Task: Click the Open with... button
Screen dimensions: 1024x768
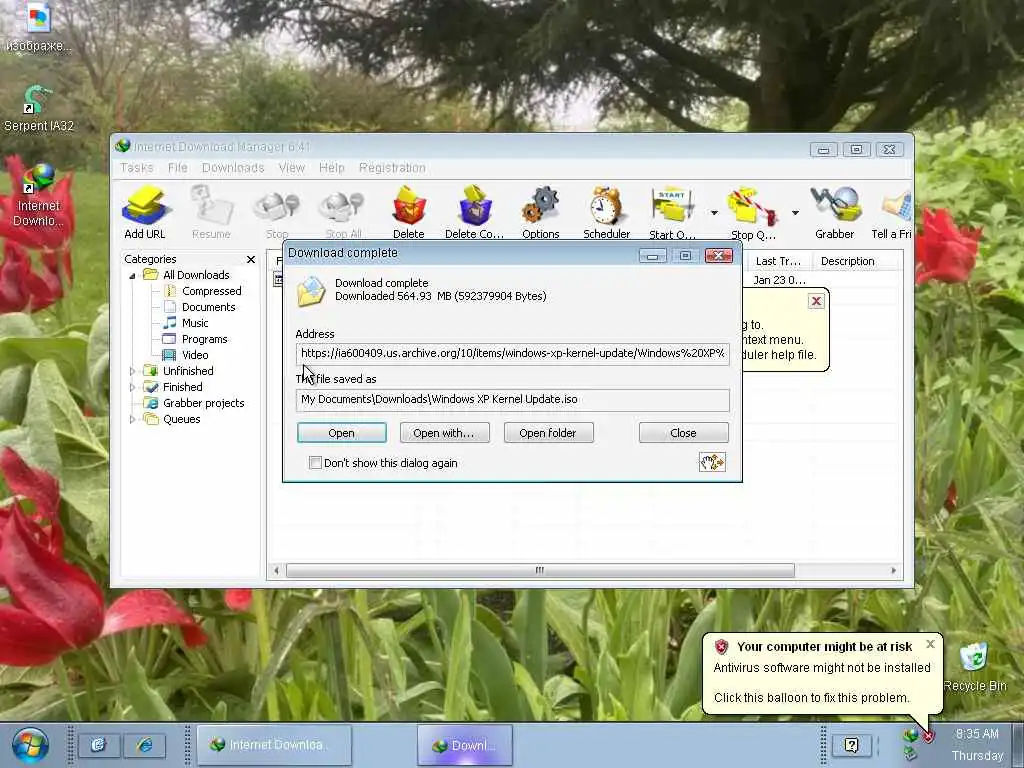Action: (444, 433)
